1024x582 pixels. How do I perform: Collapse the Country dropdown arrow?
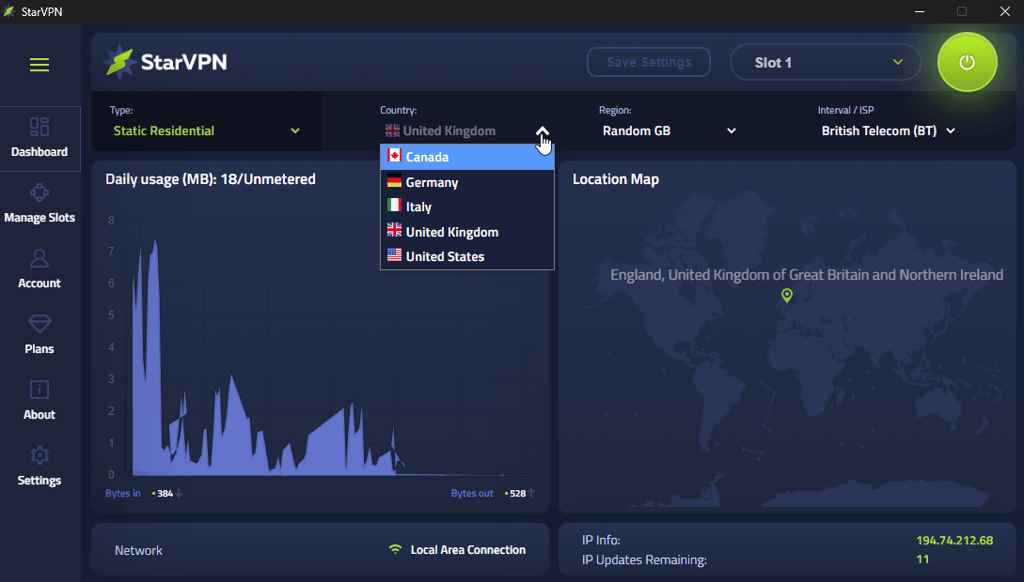(542, 131)
